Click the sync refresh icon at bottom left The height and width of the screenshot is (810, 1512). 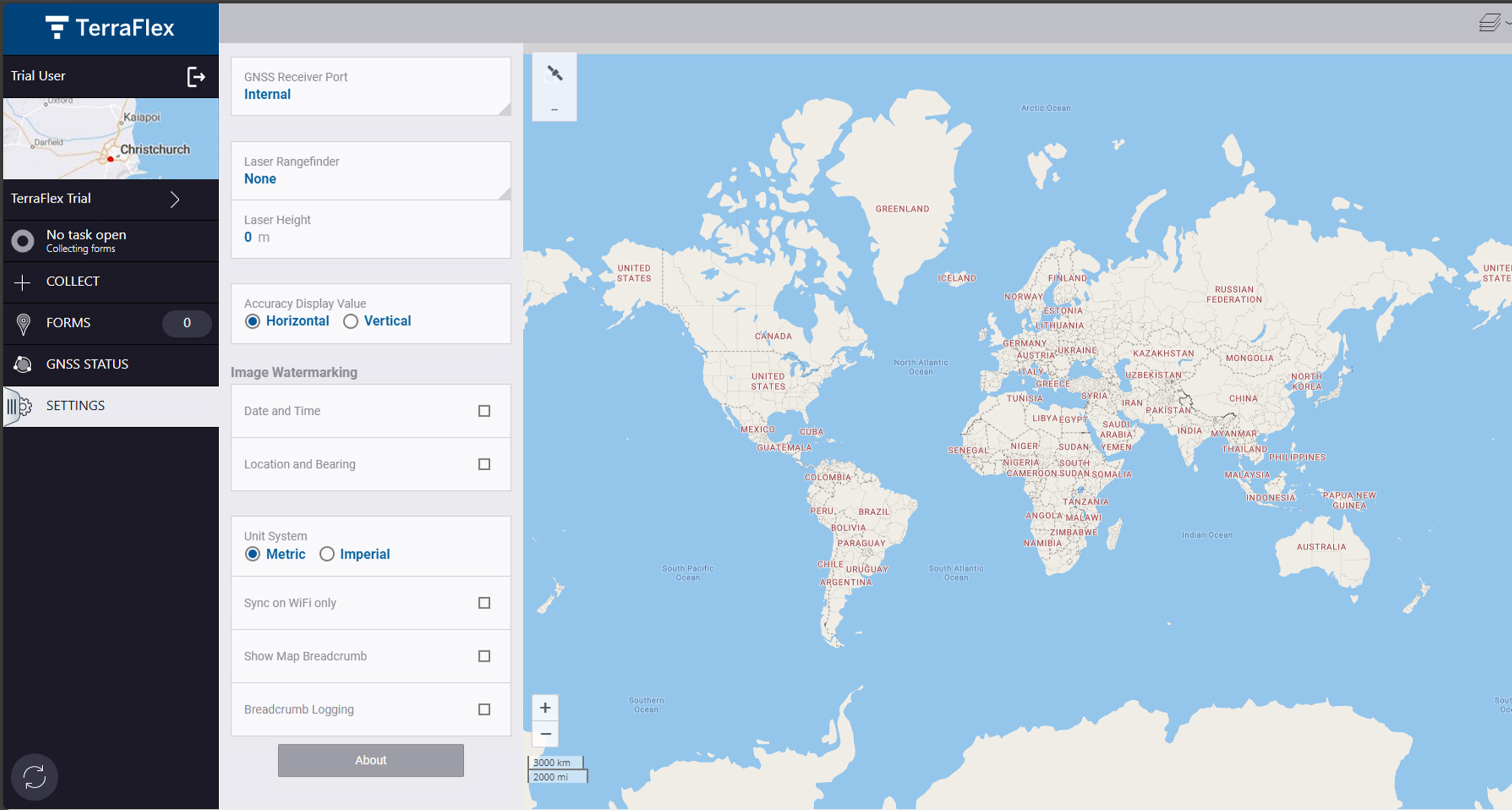[34, 777]
